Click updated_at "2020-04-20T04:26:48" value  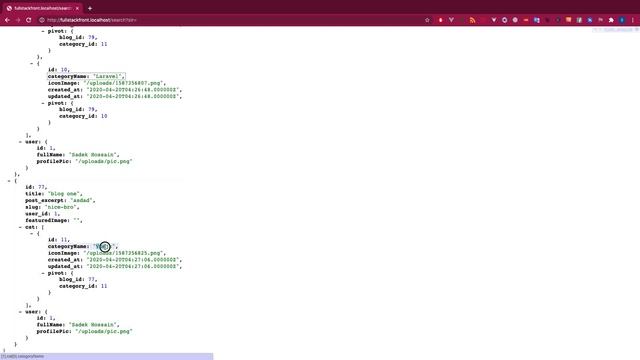pos(133,96)
